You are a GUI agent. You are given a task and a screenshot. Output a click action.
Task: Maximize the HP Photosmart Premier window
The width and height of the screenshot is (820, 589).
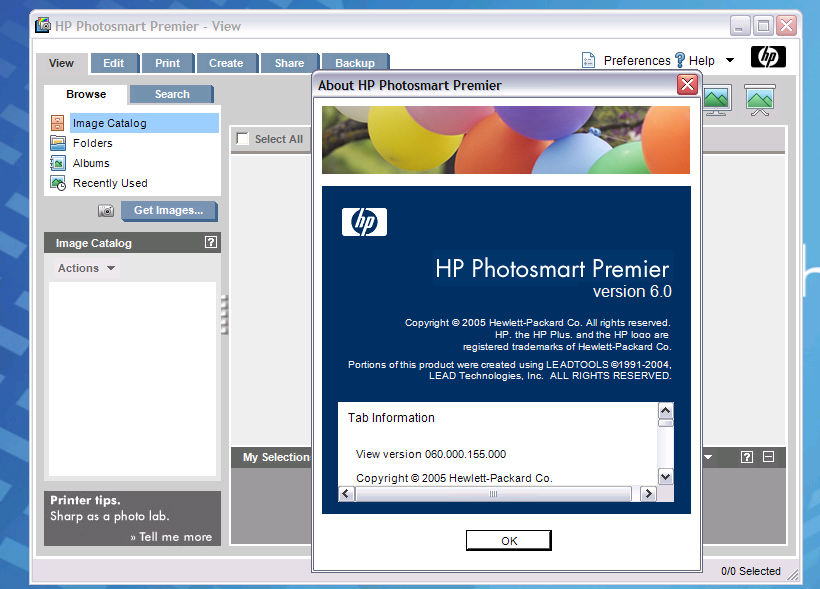pos(764,25)
